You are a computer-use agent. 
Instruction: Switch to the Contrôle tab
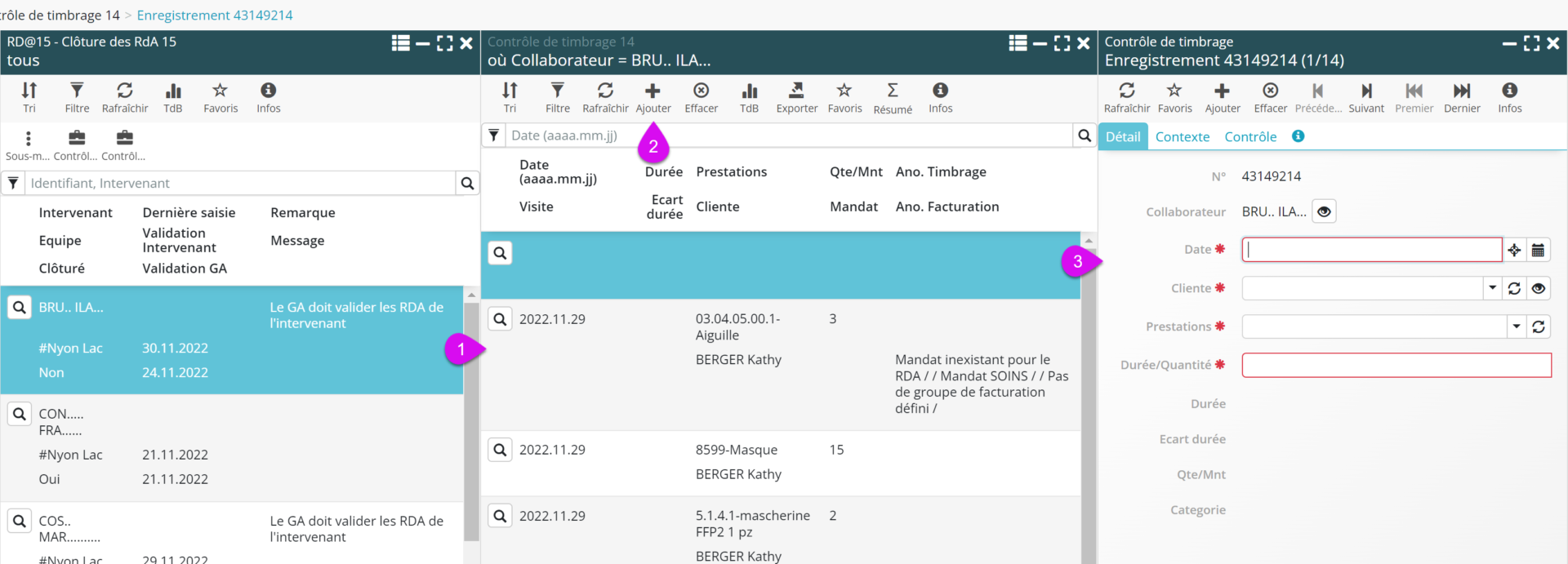[x=1249, y=136]
